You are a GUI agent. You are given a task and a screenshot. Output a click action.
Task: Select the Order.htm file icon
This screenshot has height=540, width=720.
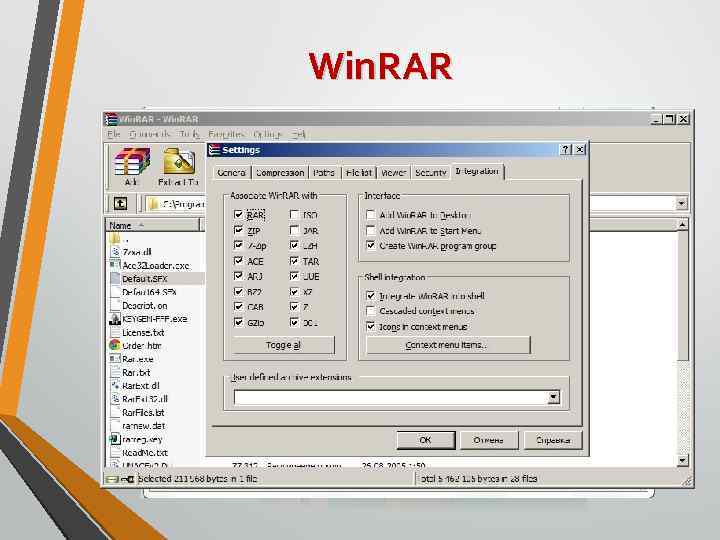pos(115,345)
